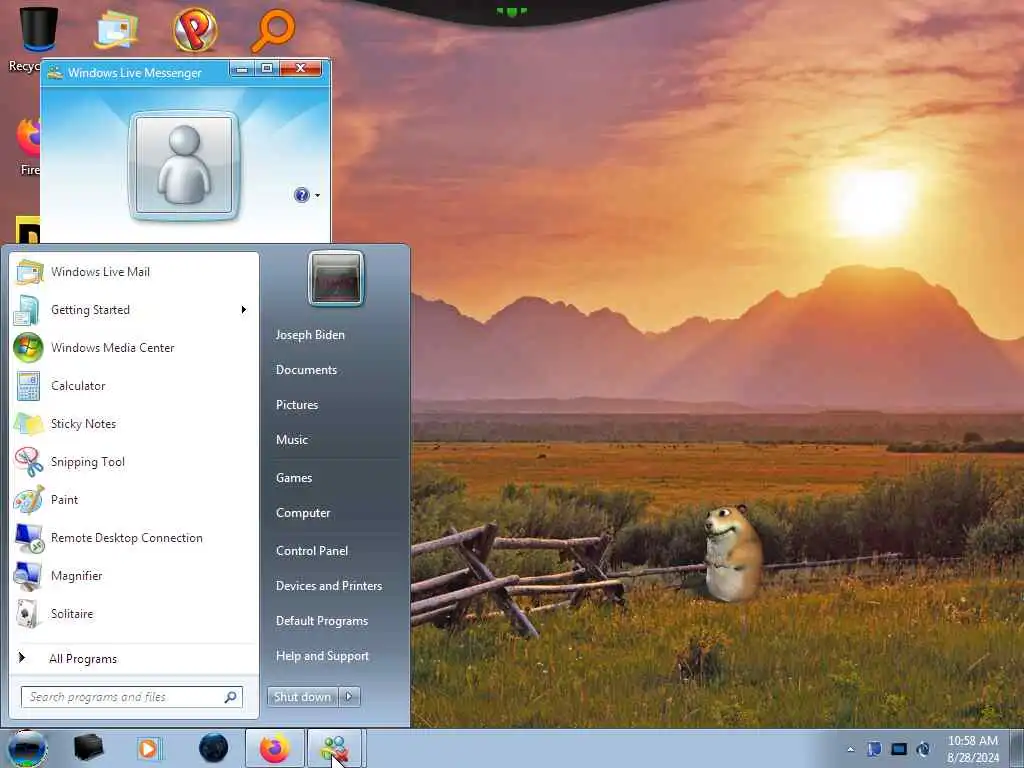The width and height of the screenshot is (1024, 768).
Task: Open Windows Live Mail icon in Start menu
Action: click(29, 272)
